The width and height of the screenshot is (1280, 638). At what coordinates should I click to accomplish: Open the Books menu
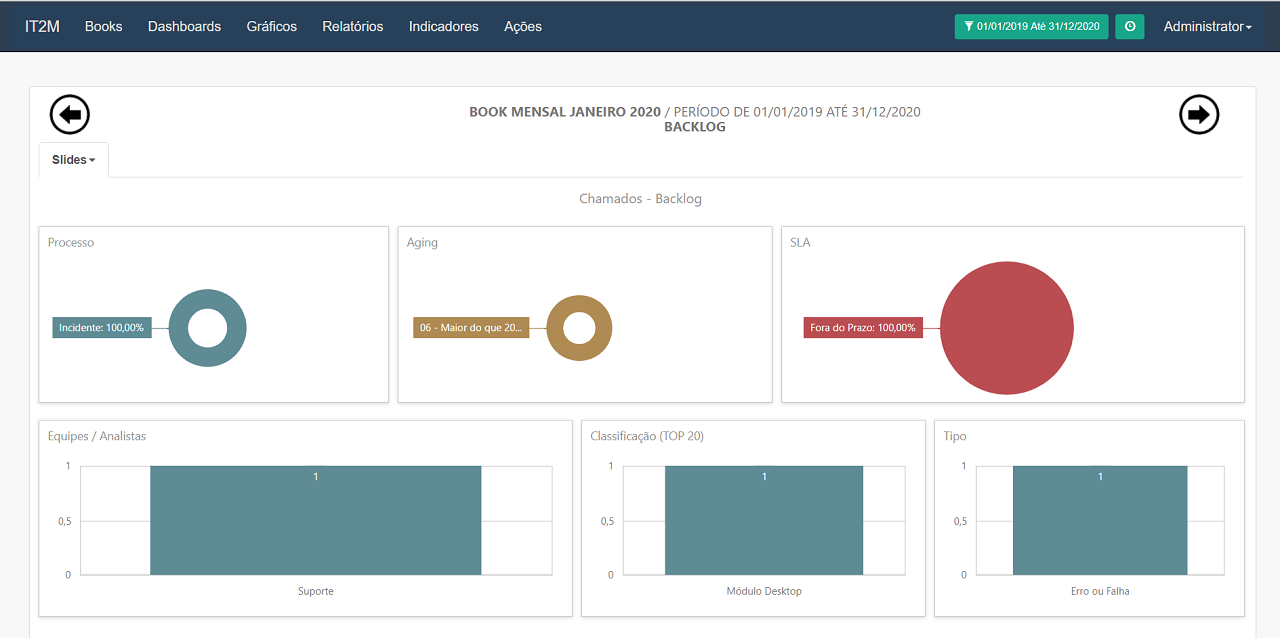click(103, 27)
